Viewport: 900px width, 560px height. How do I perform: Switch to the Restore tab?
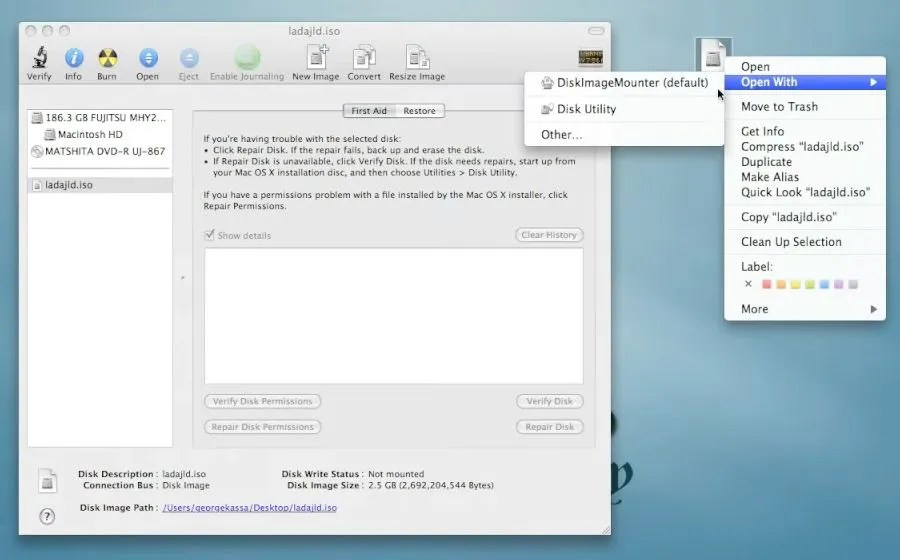[420, 111]
